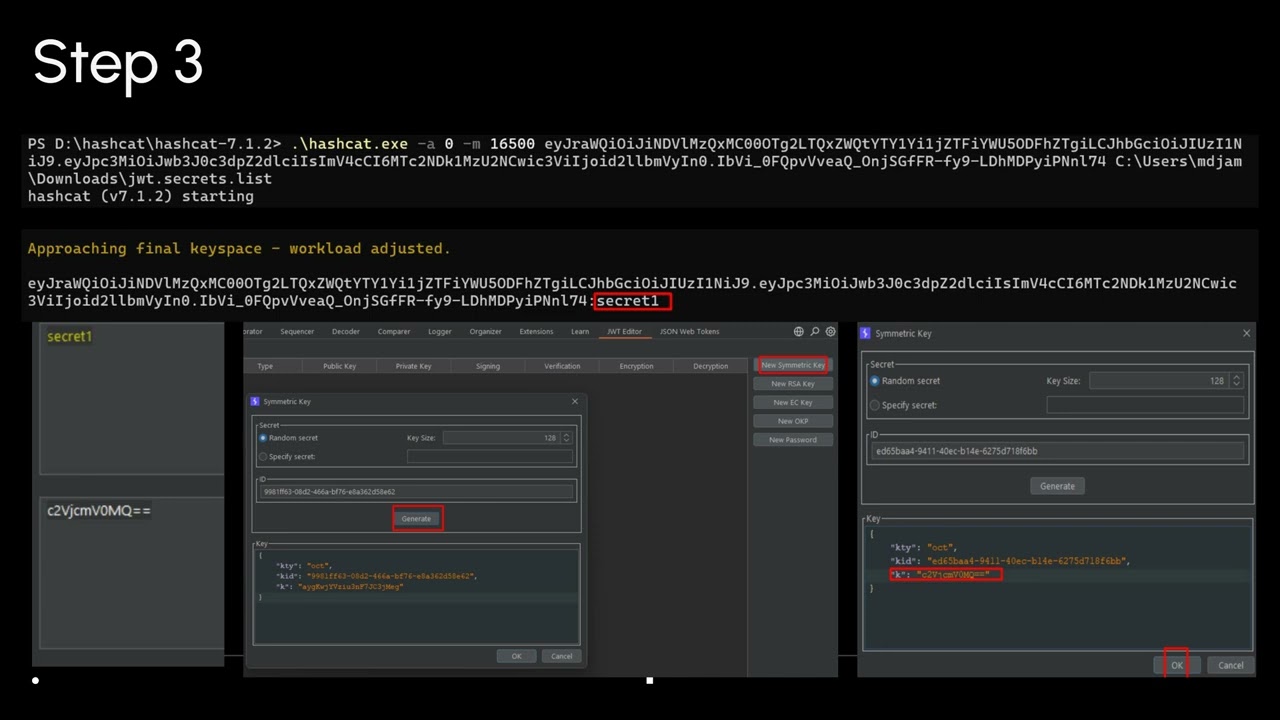Click New Password button
Viewport: 1280px width, 720px height.
click(793, 439)
